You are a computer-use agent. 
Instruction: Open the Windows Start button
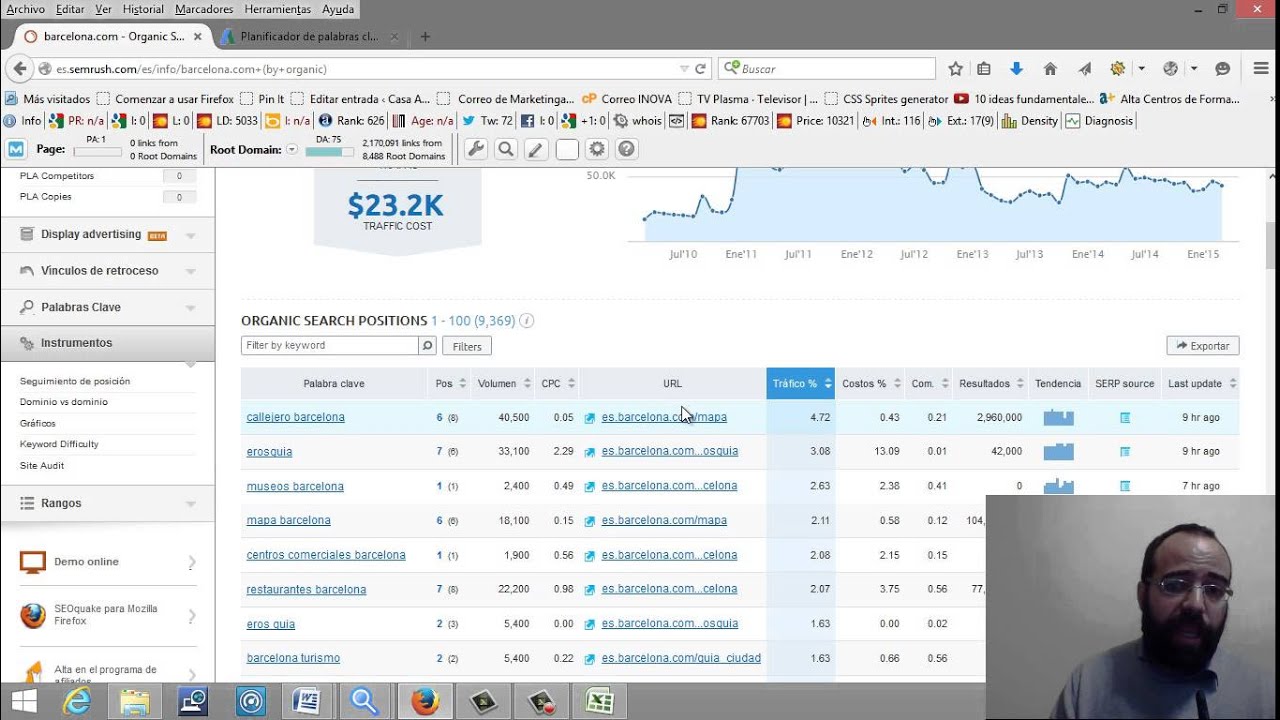click(22, 701)
